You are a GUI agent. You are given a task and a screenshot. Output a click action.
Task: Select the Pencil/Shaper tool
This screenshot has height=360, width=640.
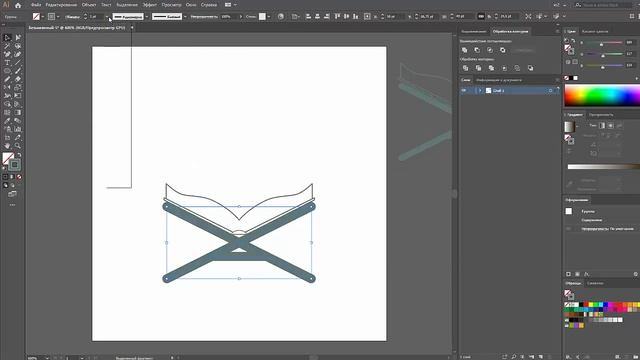[x=7, y=79]
